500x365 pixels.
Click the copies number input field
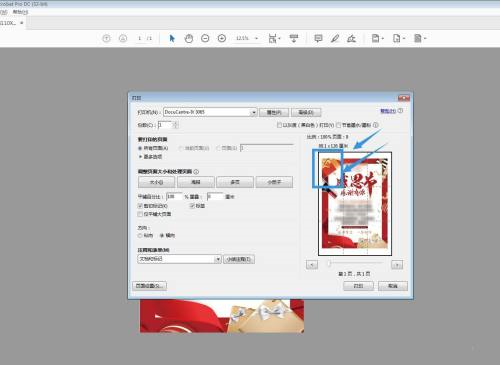(166, 125)
